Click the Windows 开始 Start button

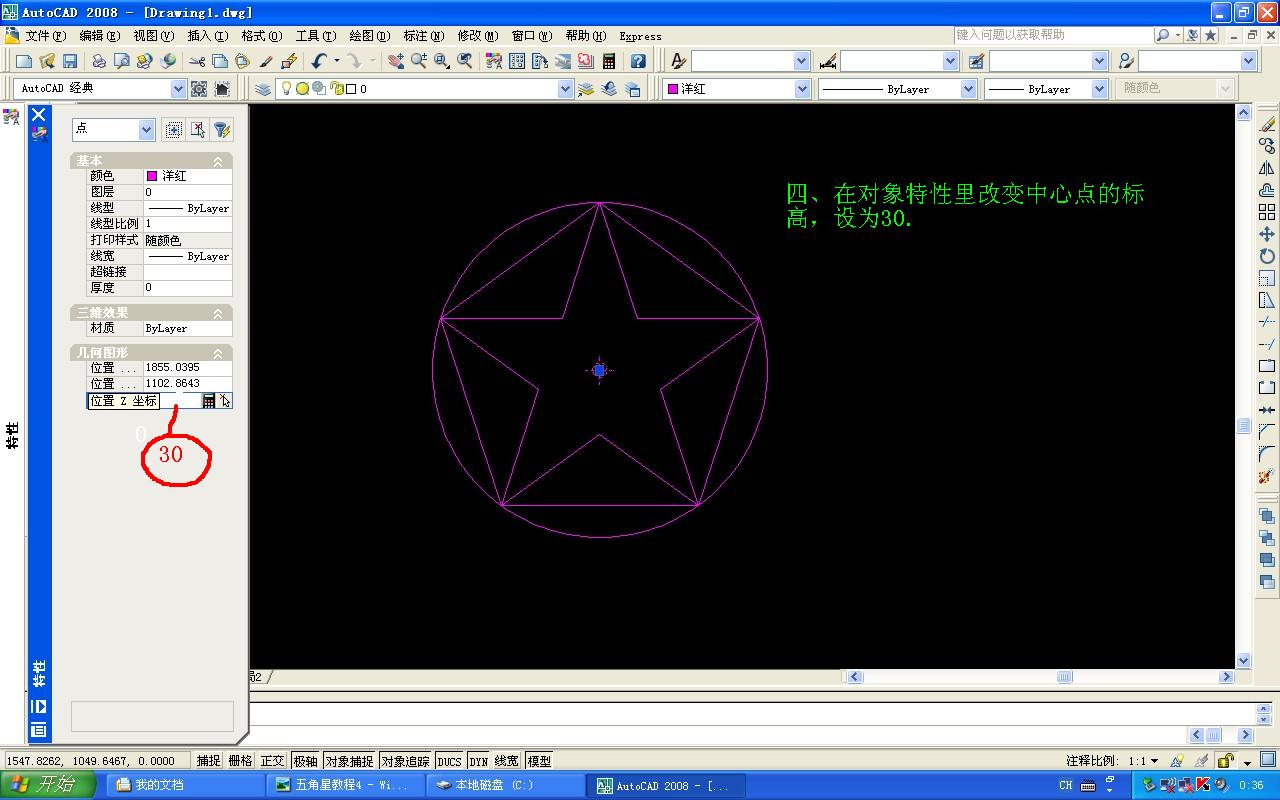[48, 785]
